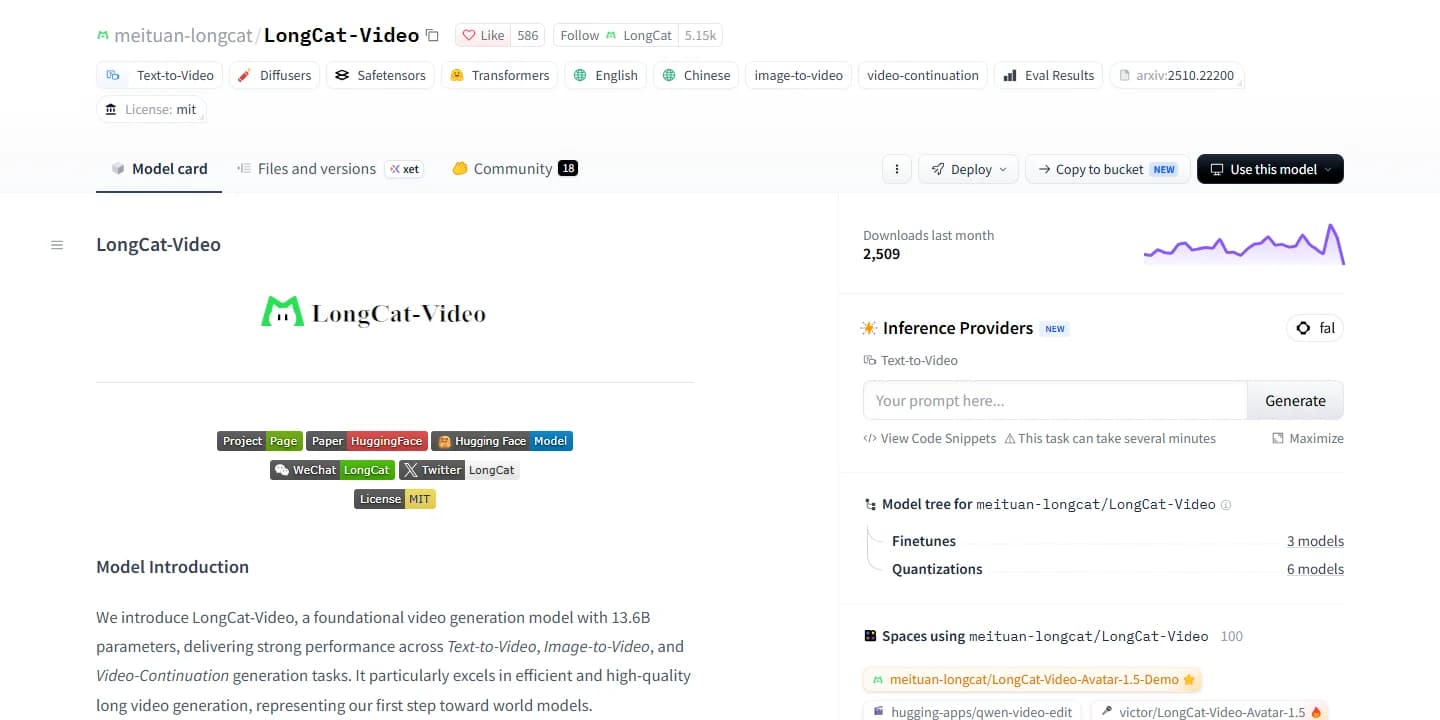Switch to the Model card tab
Screen dimensions: 1440x720
[159, 169]
